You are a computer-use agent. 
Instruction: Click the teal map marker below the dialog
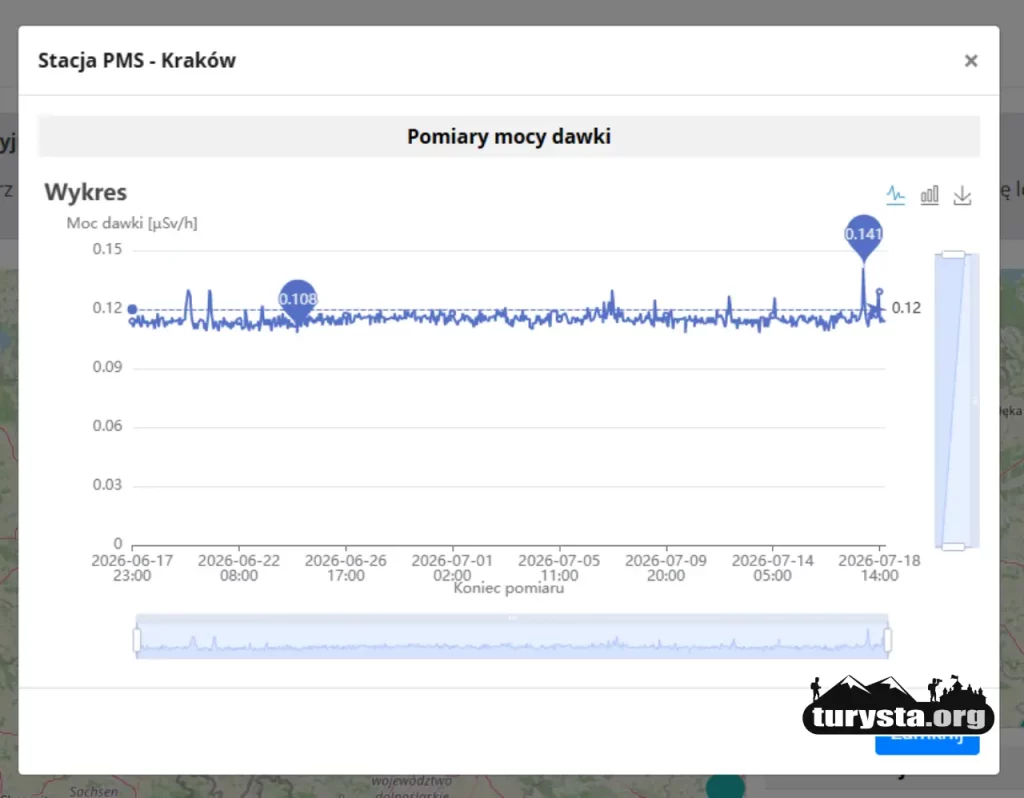point(725,786)
